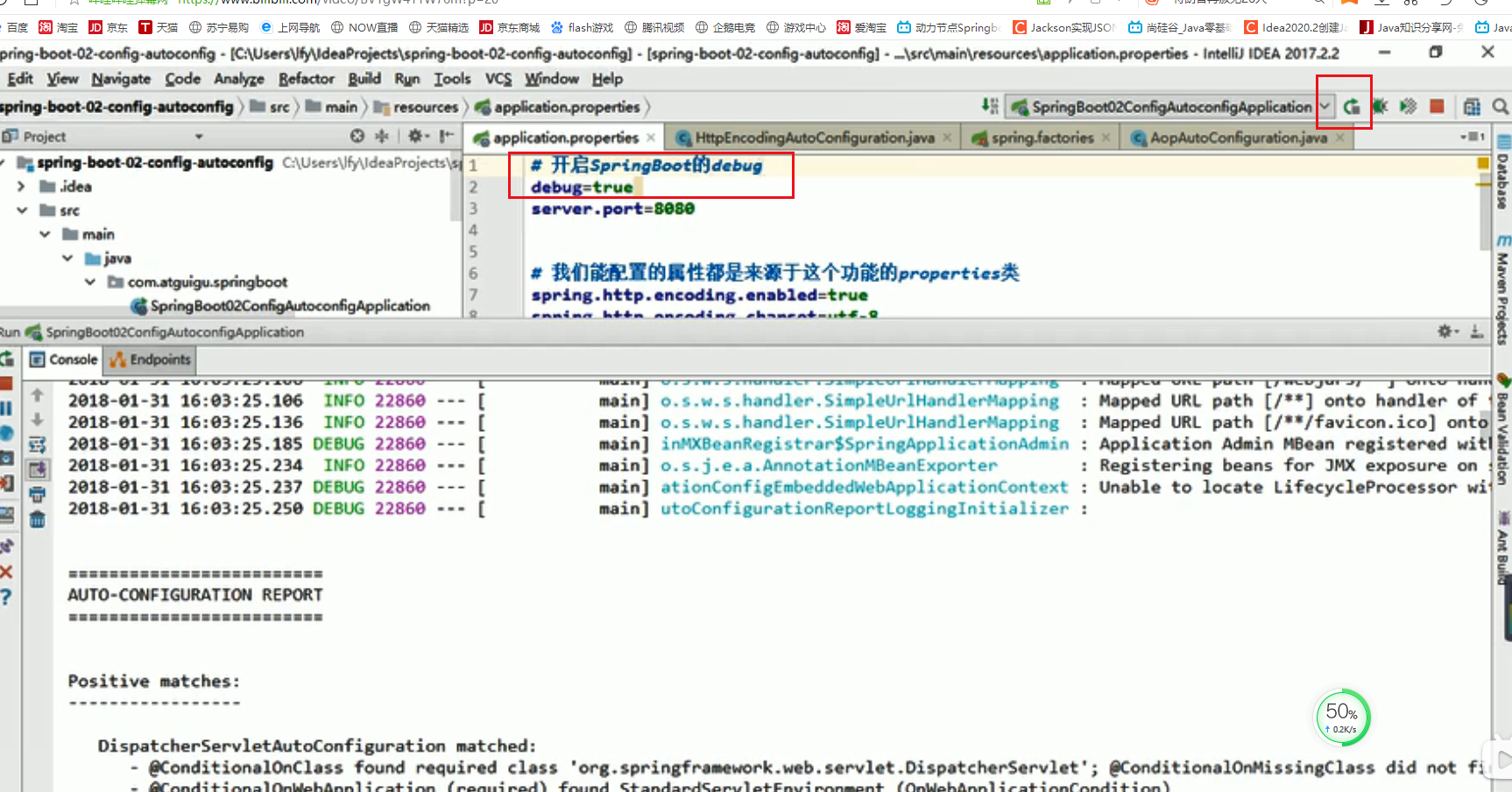The image size is (1512, 792).
Task: Click the yellow warning marker in editor stripe
Action: [x=1483, y=163]
